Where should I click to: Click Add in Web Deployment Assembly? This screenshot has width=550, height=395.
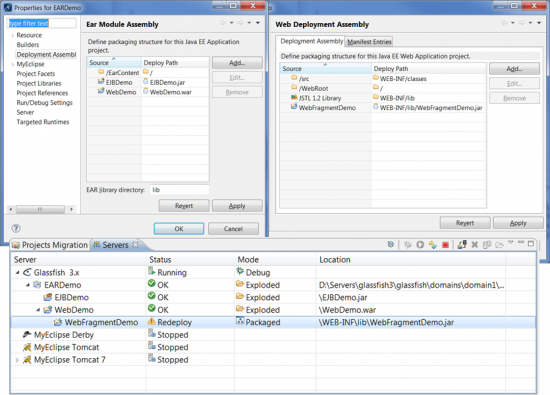[514, 69]
